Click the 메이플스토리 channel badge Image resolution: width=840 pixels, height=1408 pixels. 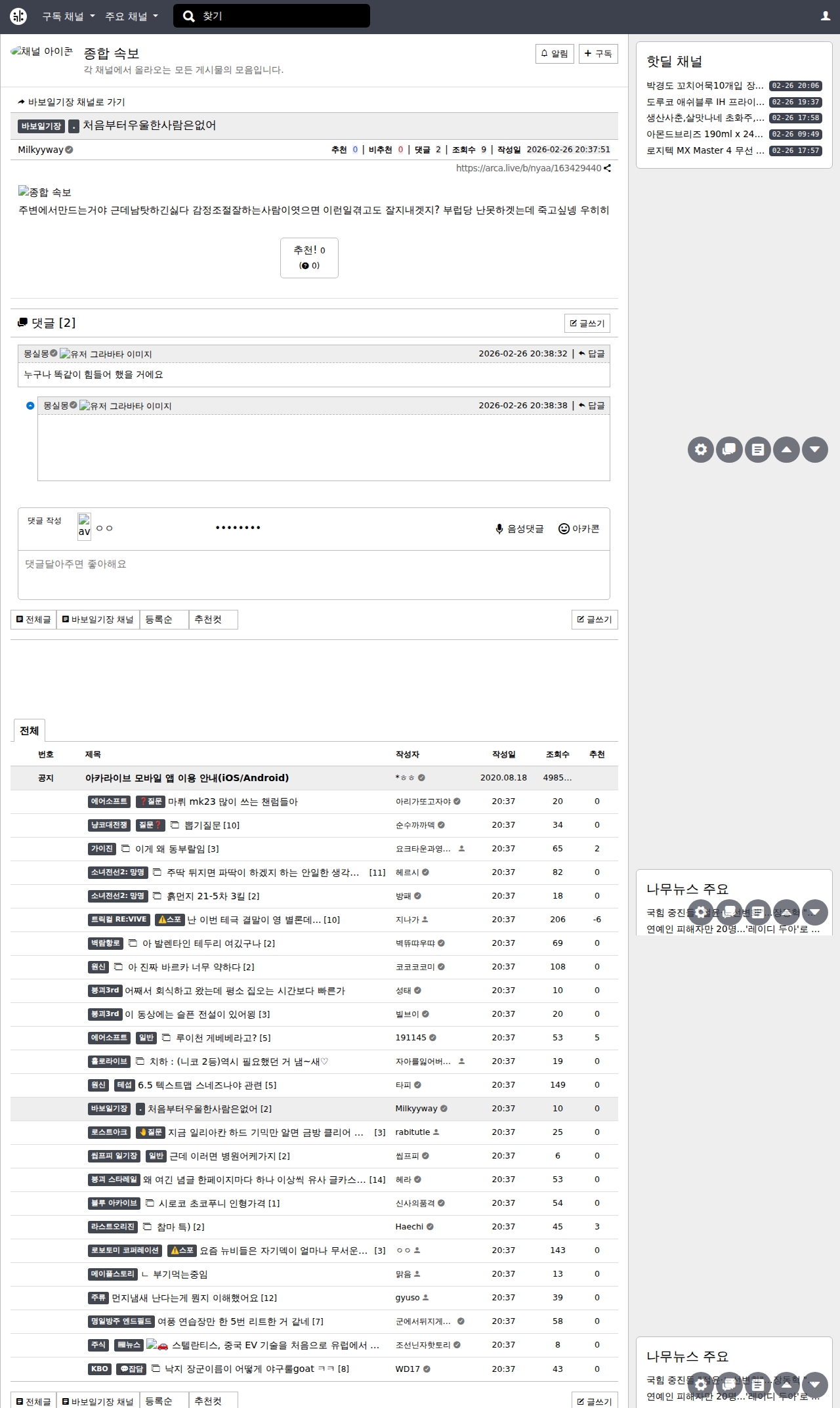(x=112, y=1274)
